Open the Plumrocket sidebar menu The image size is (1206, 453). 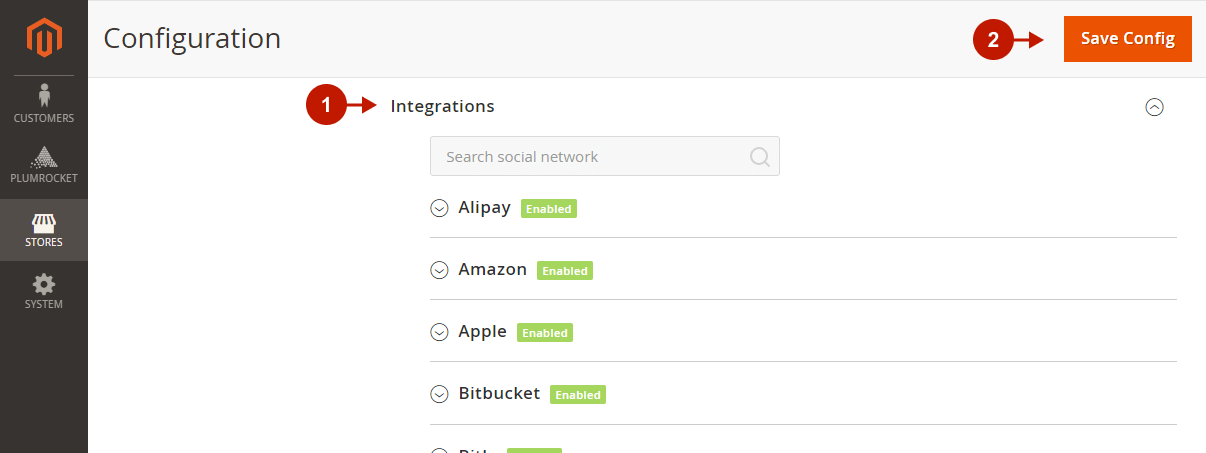click(x=44, y=167)
